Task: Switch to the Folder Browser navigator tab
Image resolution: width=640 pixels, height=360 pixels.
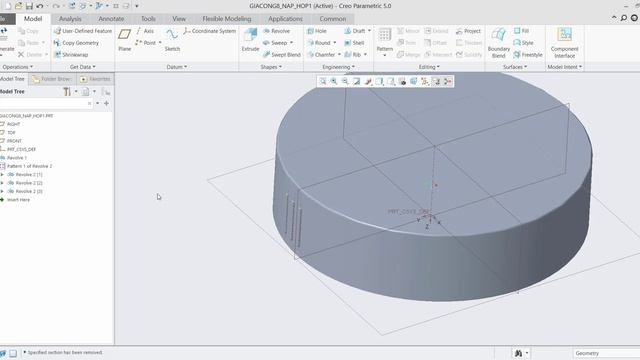Action: (x=52, y=79)
